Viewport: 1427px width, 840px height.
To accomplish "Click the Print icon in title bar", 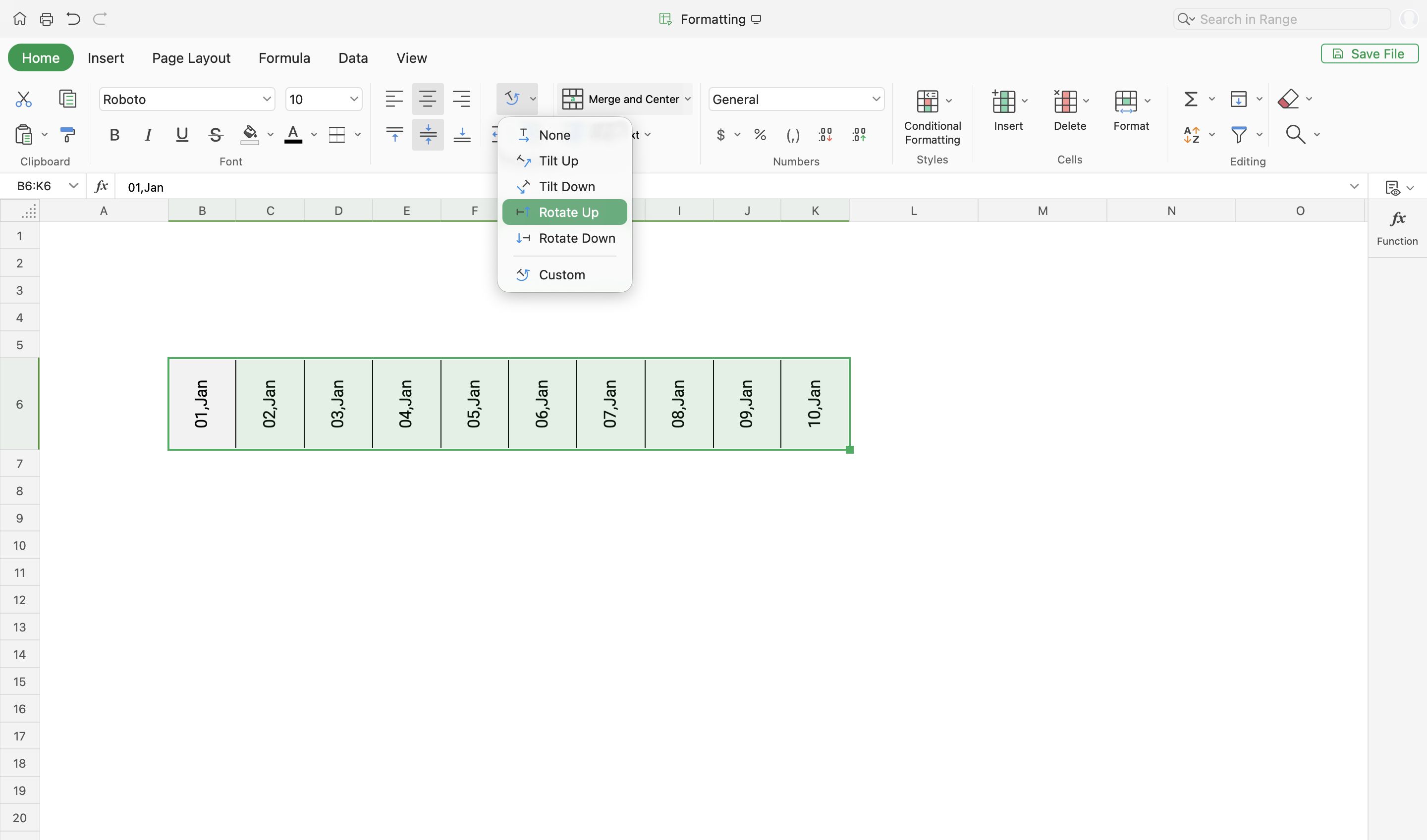I will coord(47,19).
